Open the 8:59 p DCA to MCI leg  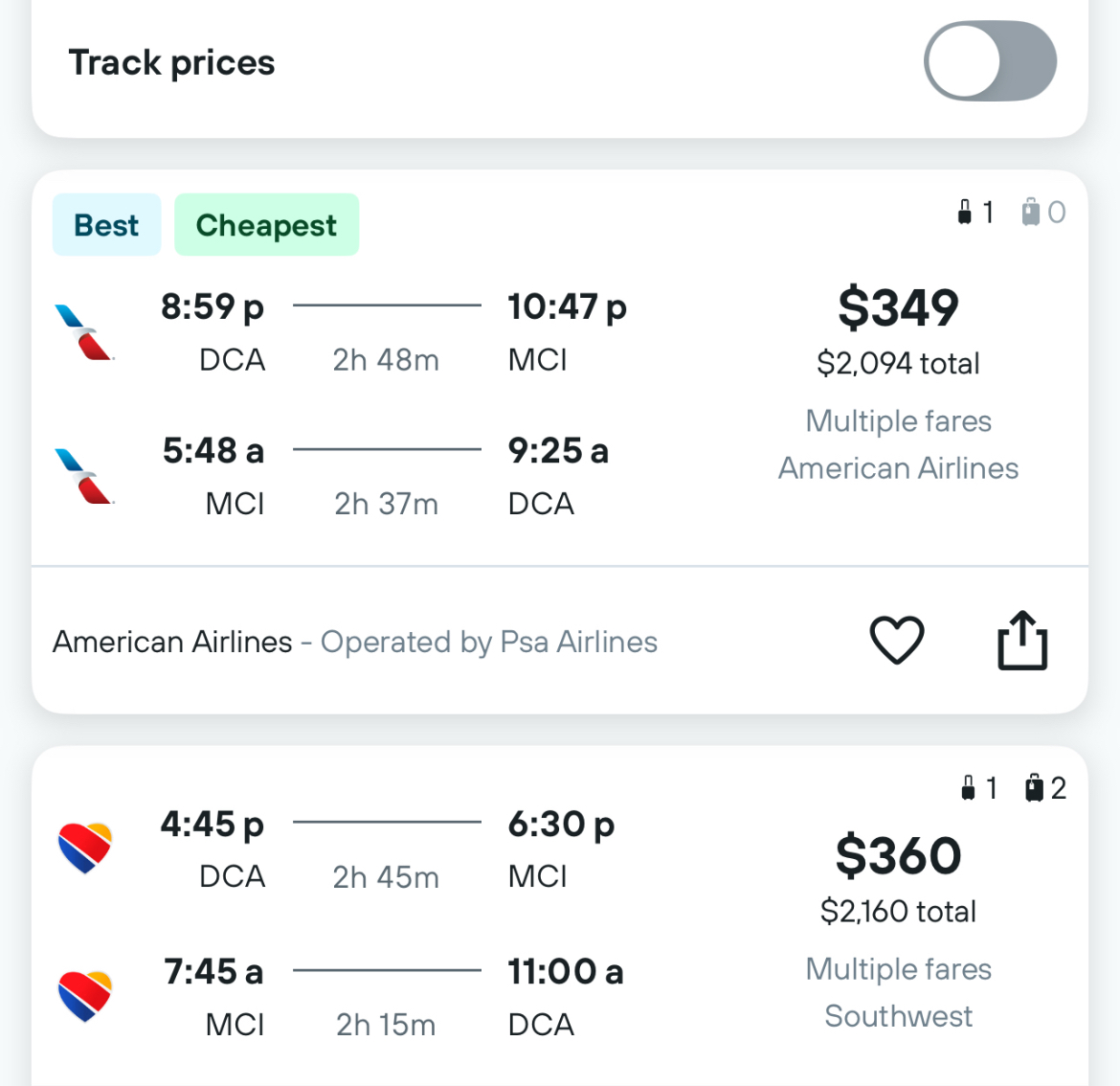click(x=392, y=332)
